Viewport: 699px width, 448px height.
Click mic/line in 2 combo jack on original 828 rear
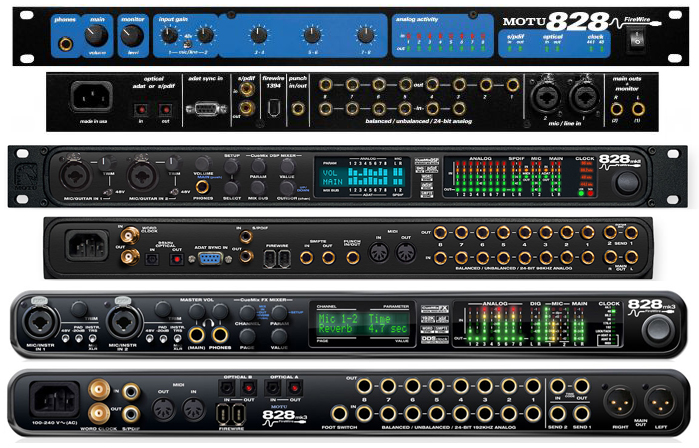click(544, 97)
